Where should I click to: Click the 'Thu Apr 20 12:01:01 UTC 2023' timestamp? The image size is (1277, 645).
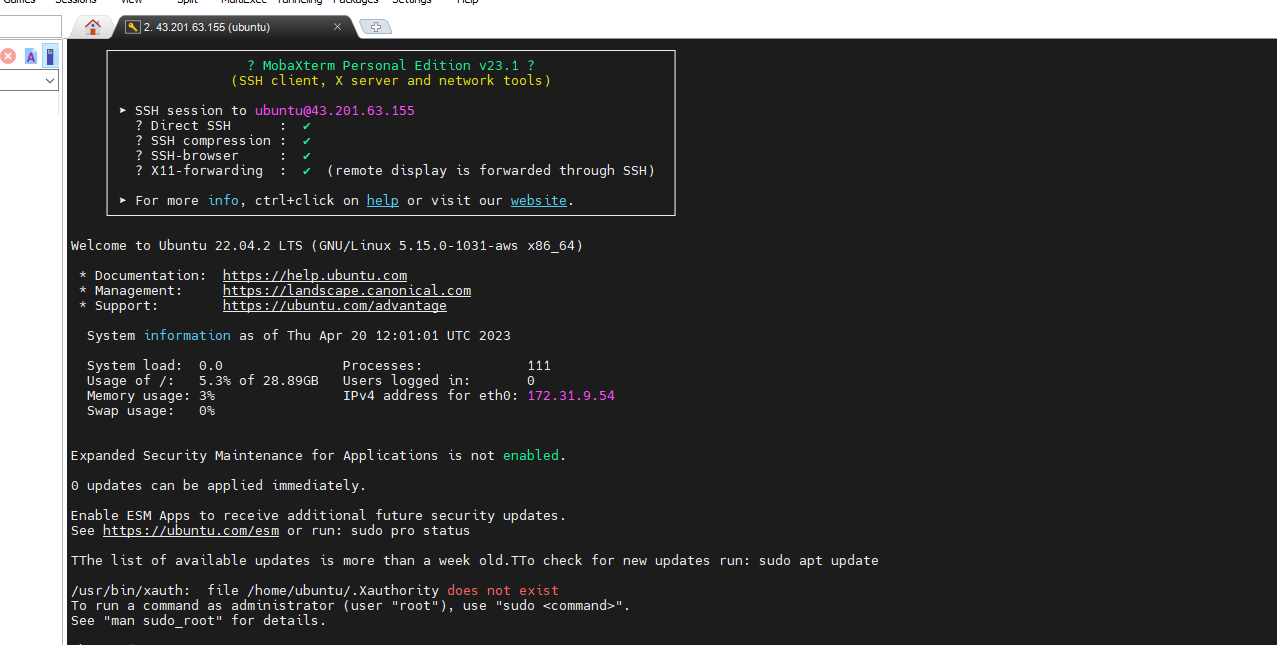point(399,335)
